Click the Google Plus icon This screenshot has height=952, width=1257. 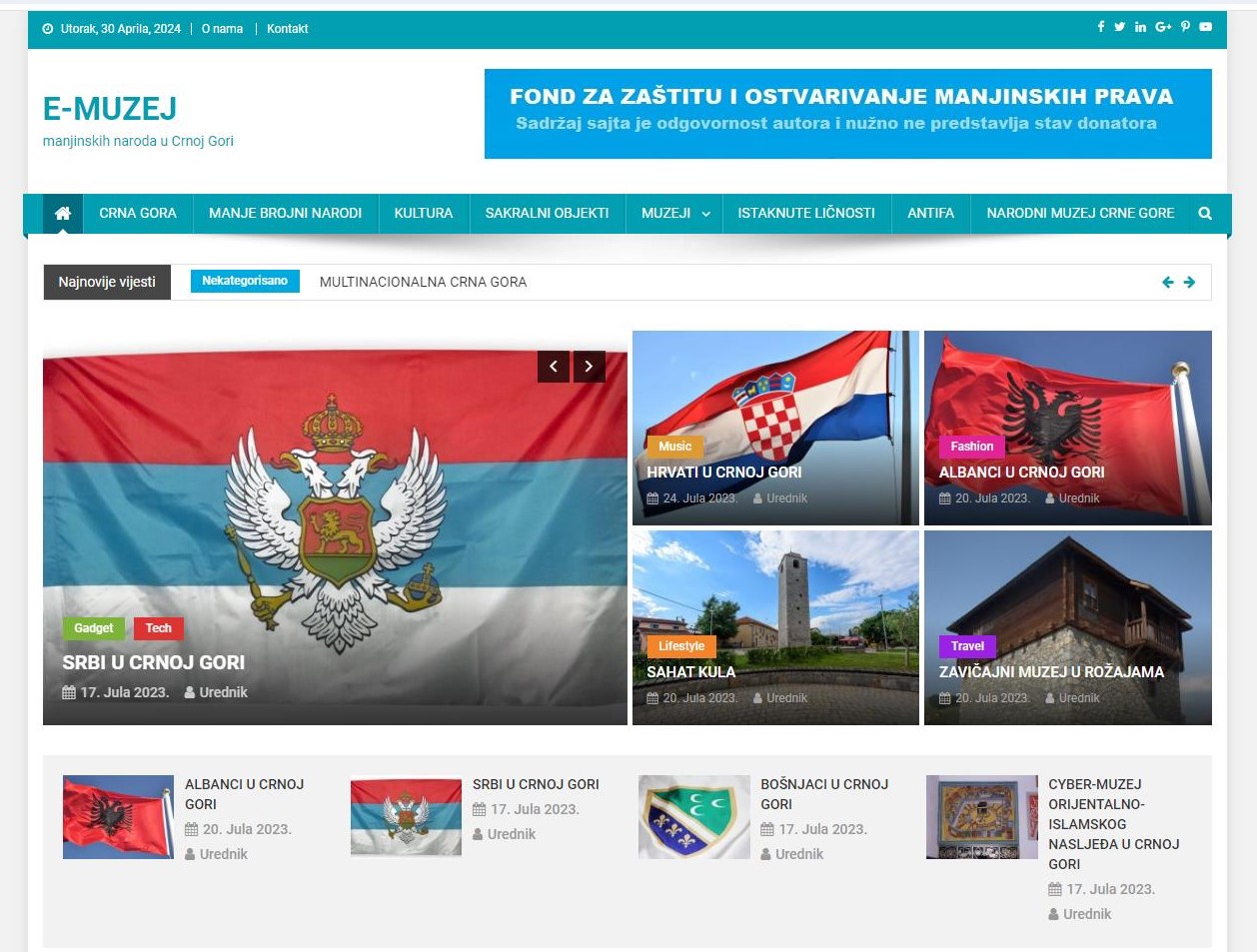point(1163,27)
